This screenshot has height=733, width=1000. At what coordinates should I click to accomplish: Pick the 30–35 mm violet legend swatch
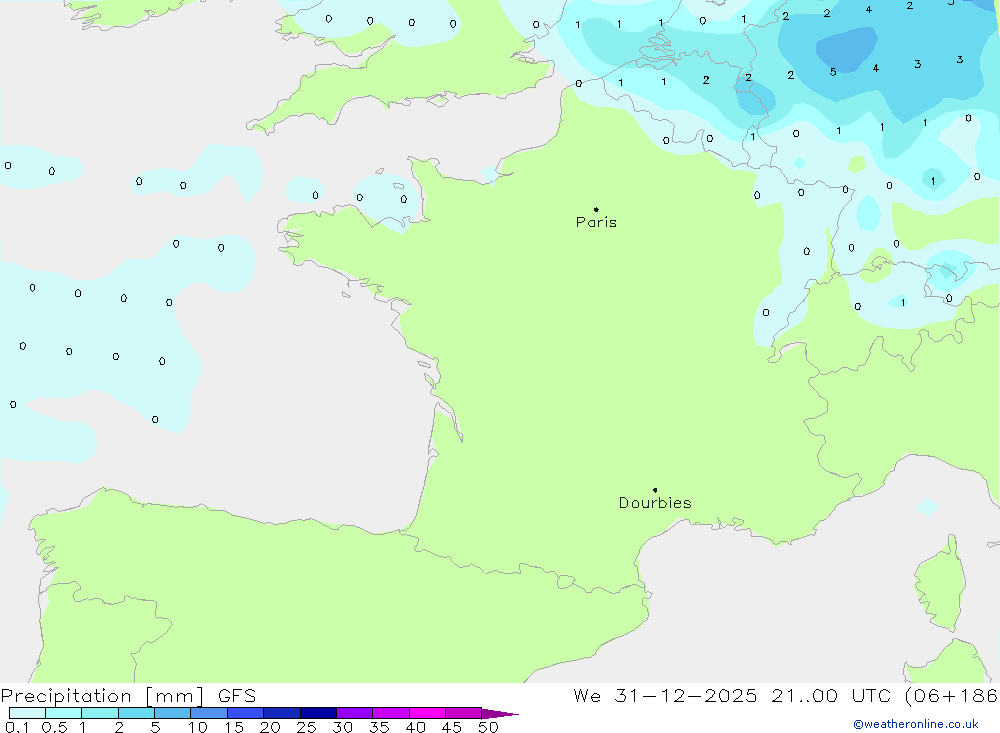(354, 713)
